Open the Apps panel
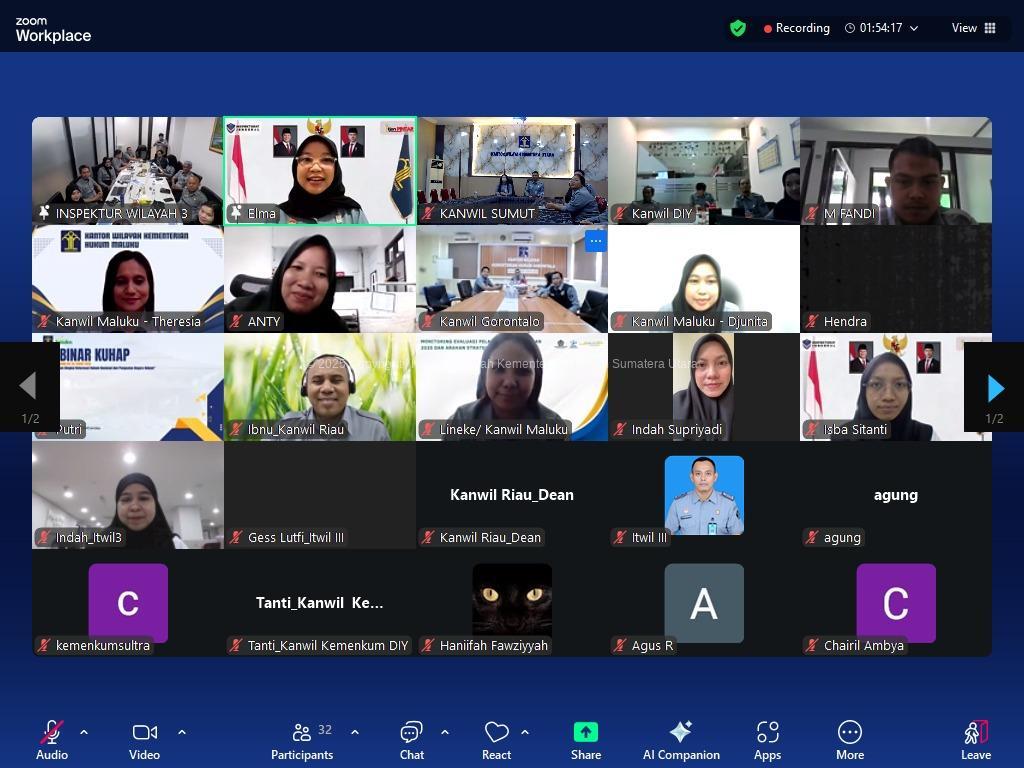This screenshot has width=1024, height=768. [767, 741]
